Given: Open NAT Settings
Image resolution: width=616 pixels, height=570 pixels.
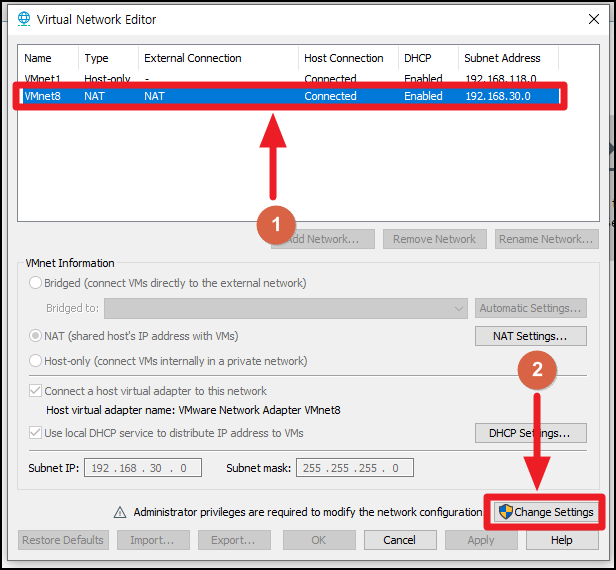Looking at the screenshot, I should (531, 336).
